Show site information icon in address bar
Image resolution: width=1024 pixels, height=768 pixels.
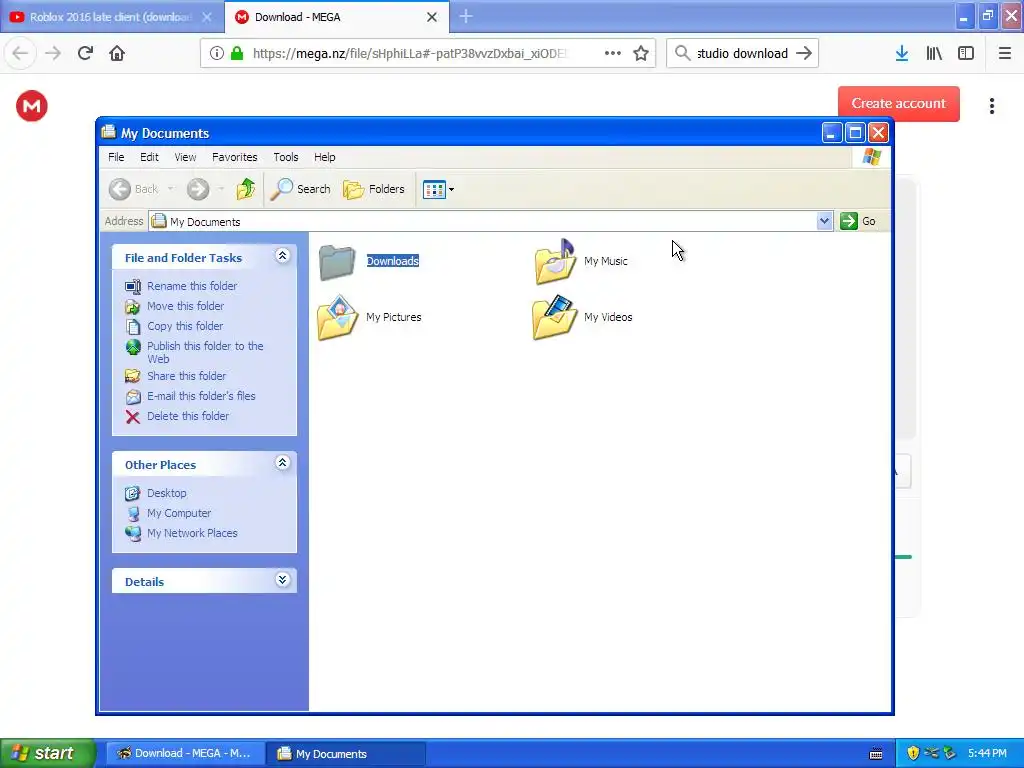click(217, 53)
